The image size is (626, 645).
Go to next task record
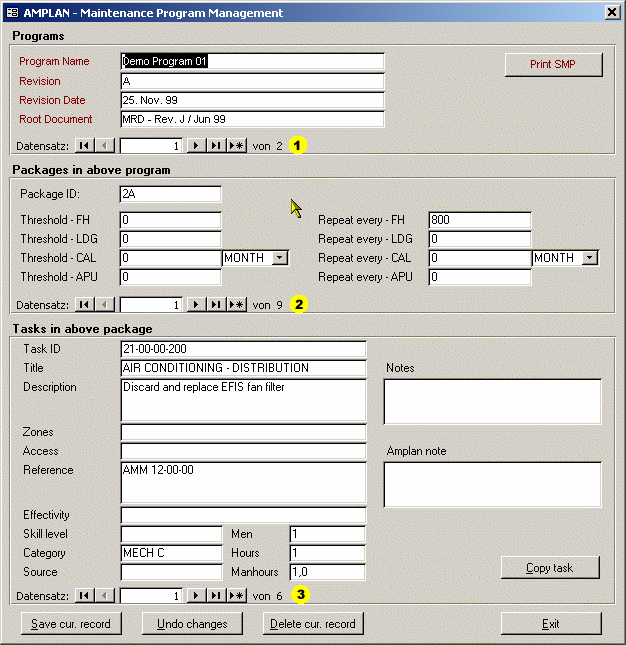coord(197,595)
